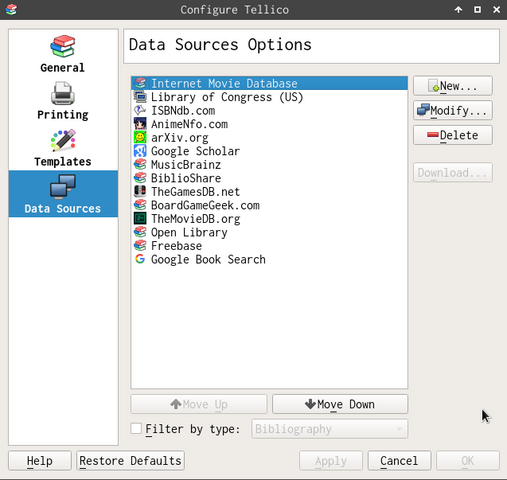Viewport: 507px width, 480px height.
Task: Click the AnimeNfo.com anime face icon
Action: tap(140, 124)
